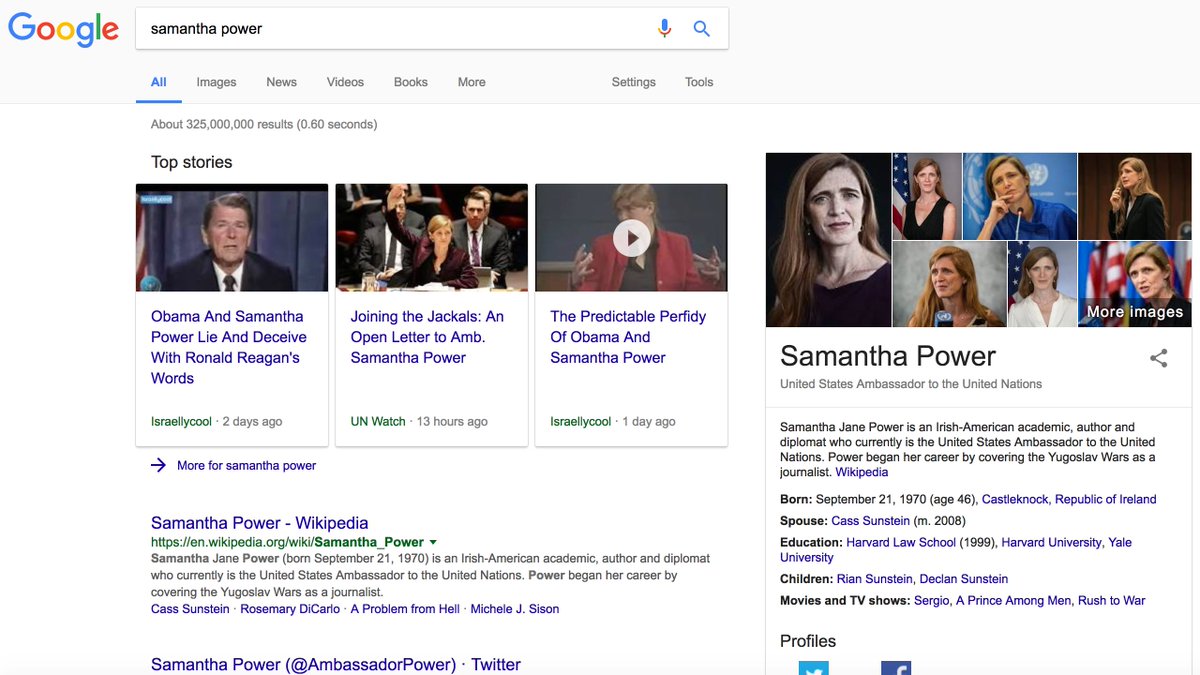1200x675 pixels.
Task: Select the All results tab
Action: tap(158, 82)
